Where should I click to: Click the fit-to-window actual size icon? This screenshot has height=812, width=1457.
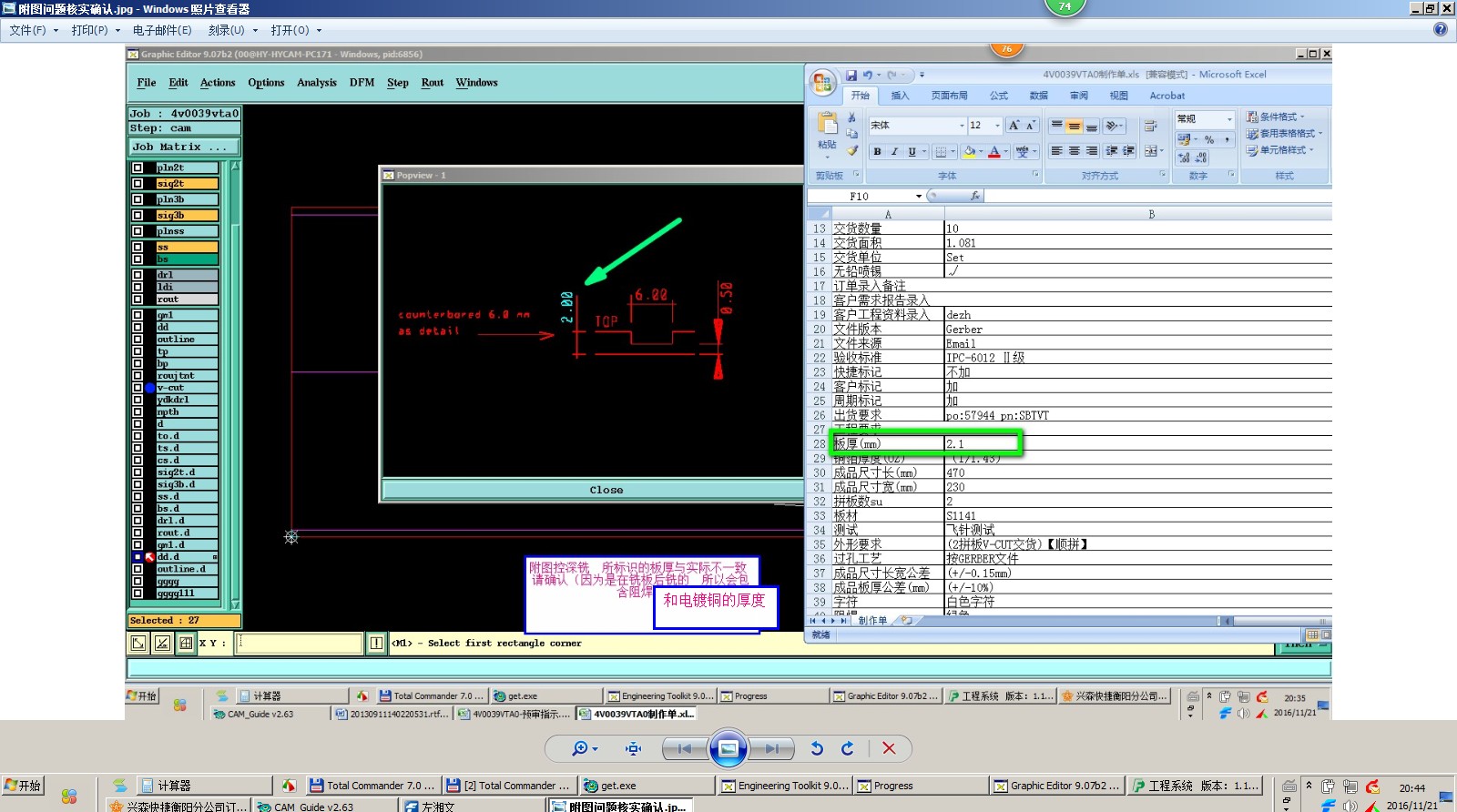coord(634,748)
